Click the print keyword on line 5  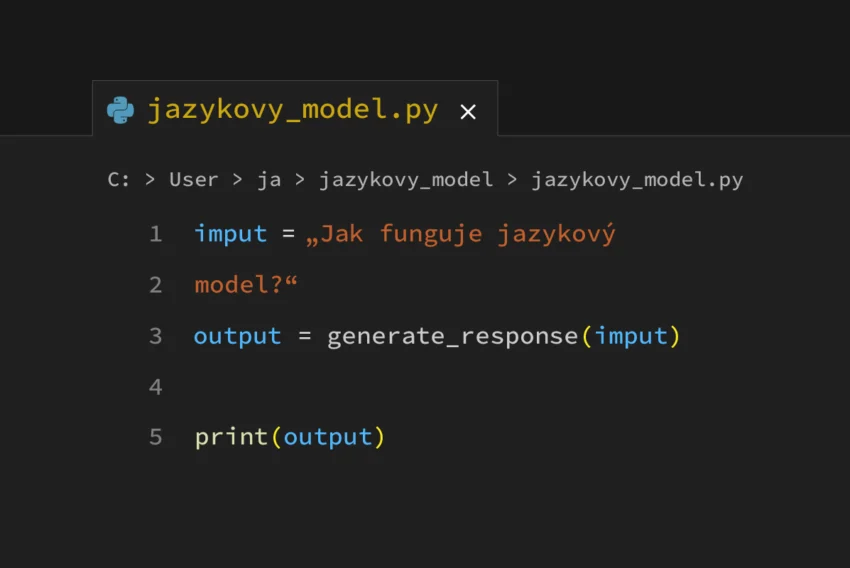pyautogui.click(x=232, y=437)
